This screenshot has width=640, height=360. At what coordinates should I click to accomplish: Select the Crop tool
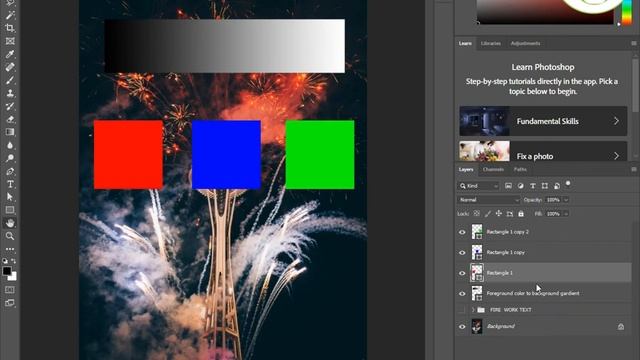[x=10, y=28]
